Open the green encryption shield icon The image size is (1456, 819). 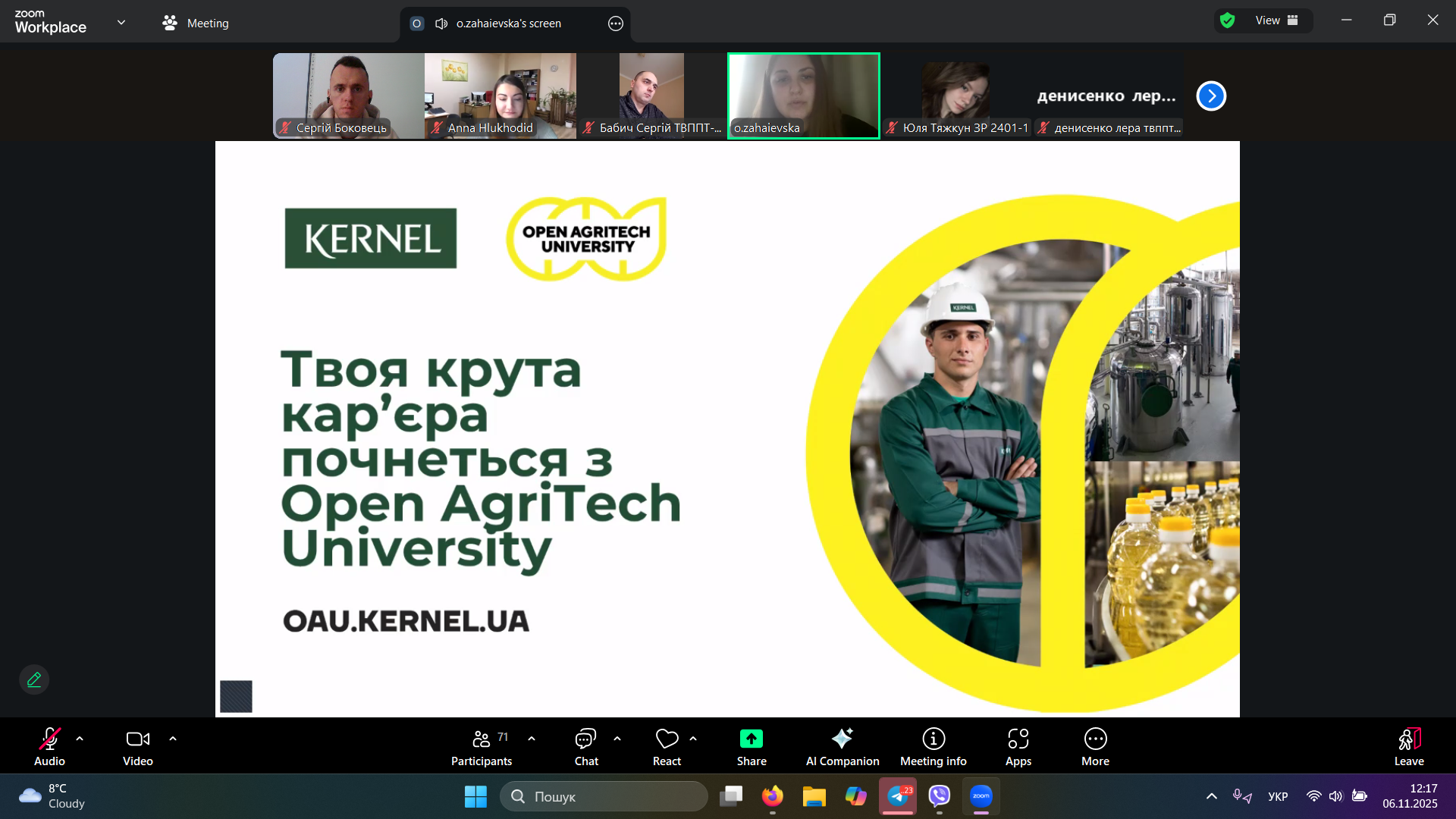(x=1227, y=20)
